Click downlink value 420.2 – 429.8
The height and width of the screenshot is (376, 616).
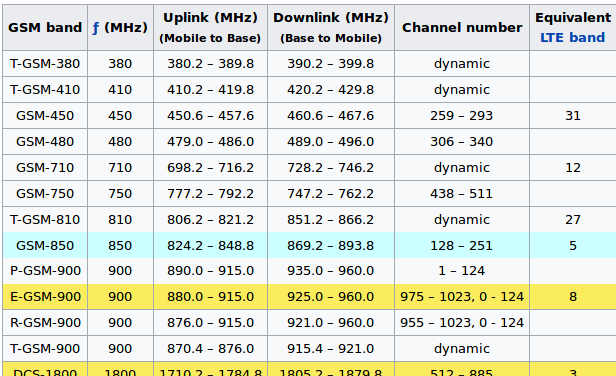coord(331,90)
